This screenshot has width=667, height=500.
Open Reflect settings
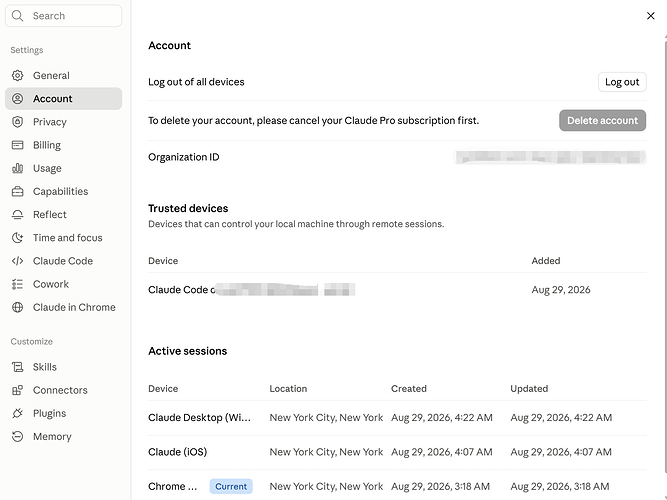tap(63, 214)
